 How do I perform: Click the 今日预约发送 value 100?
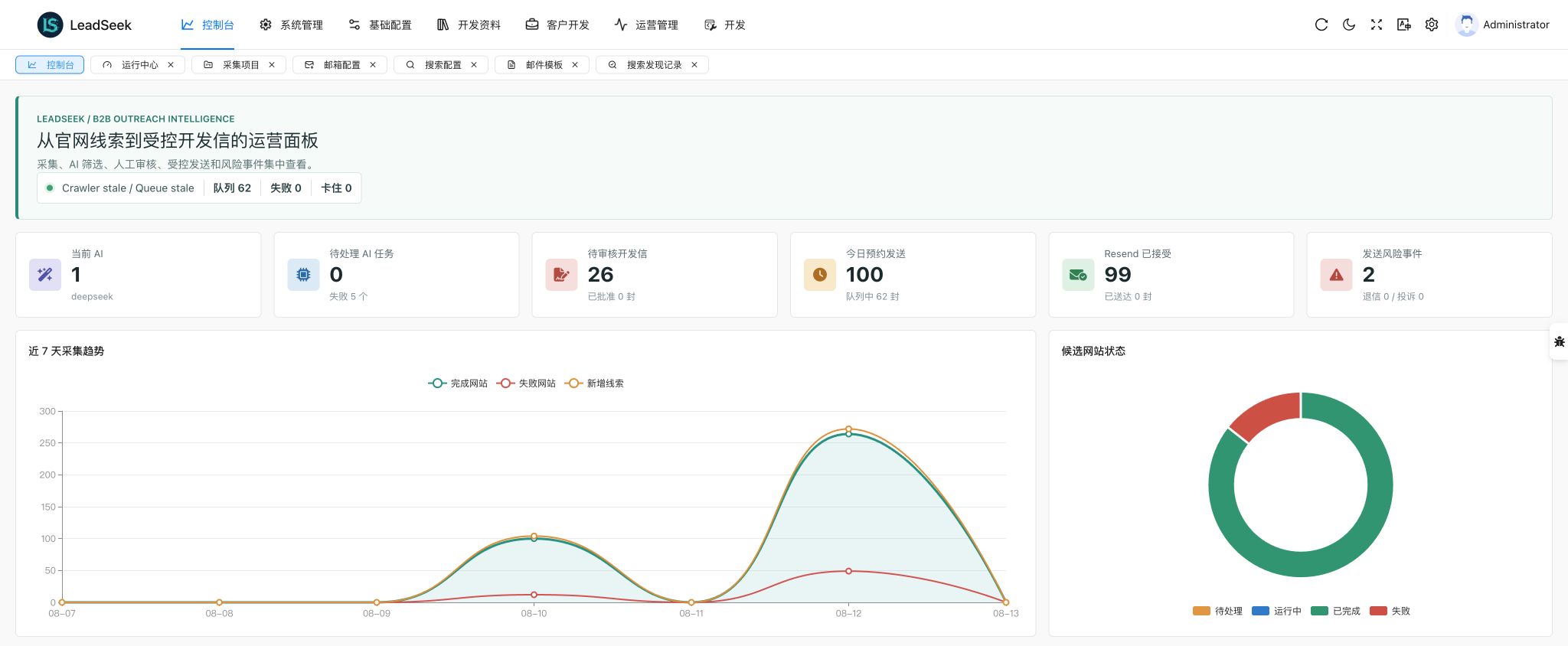864,275
